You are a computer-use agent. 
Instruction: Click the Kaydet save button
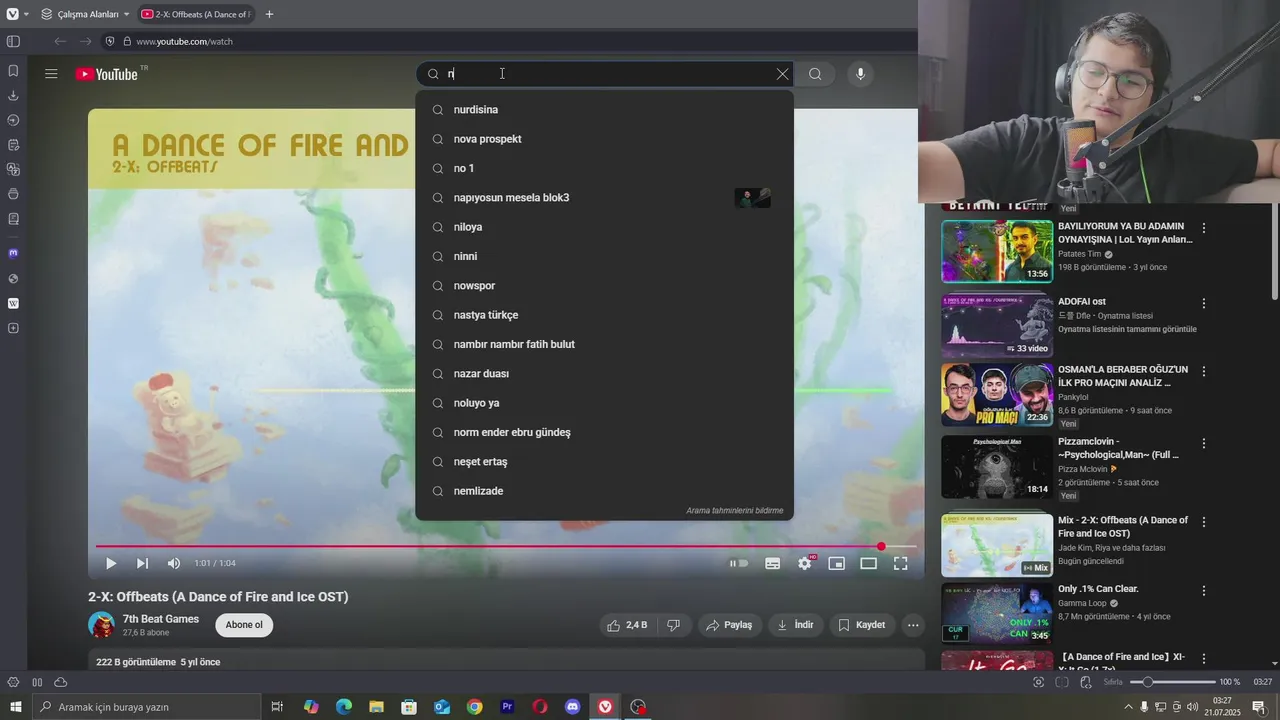[x=862, y=625]
